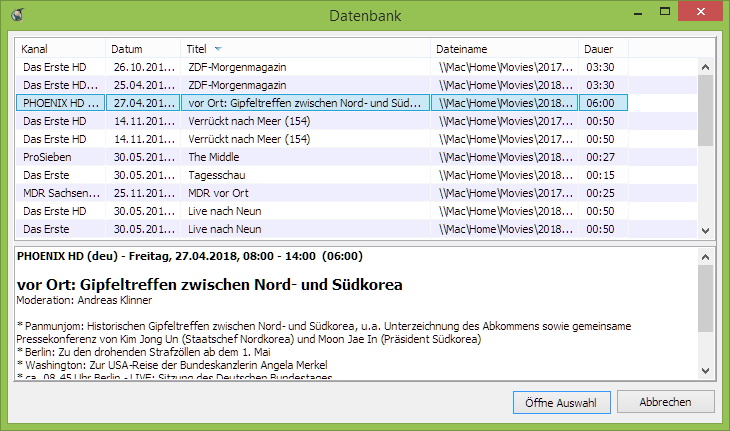Screen dimensions: 730x431
Task: Select the ProSieben The Middle recording
Action: (x=300, y=157)
